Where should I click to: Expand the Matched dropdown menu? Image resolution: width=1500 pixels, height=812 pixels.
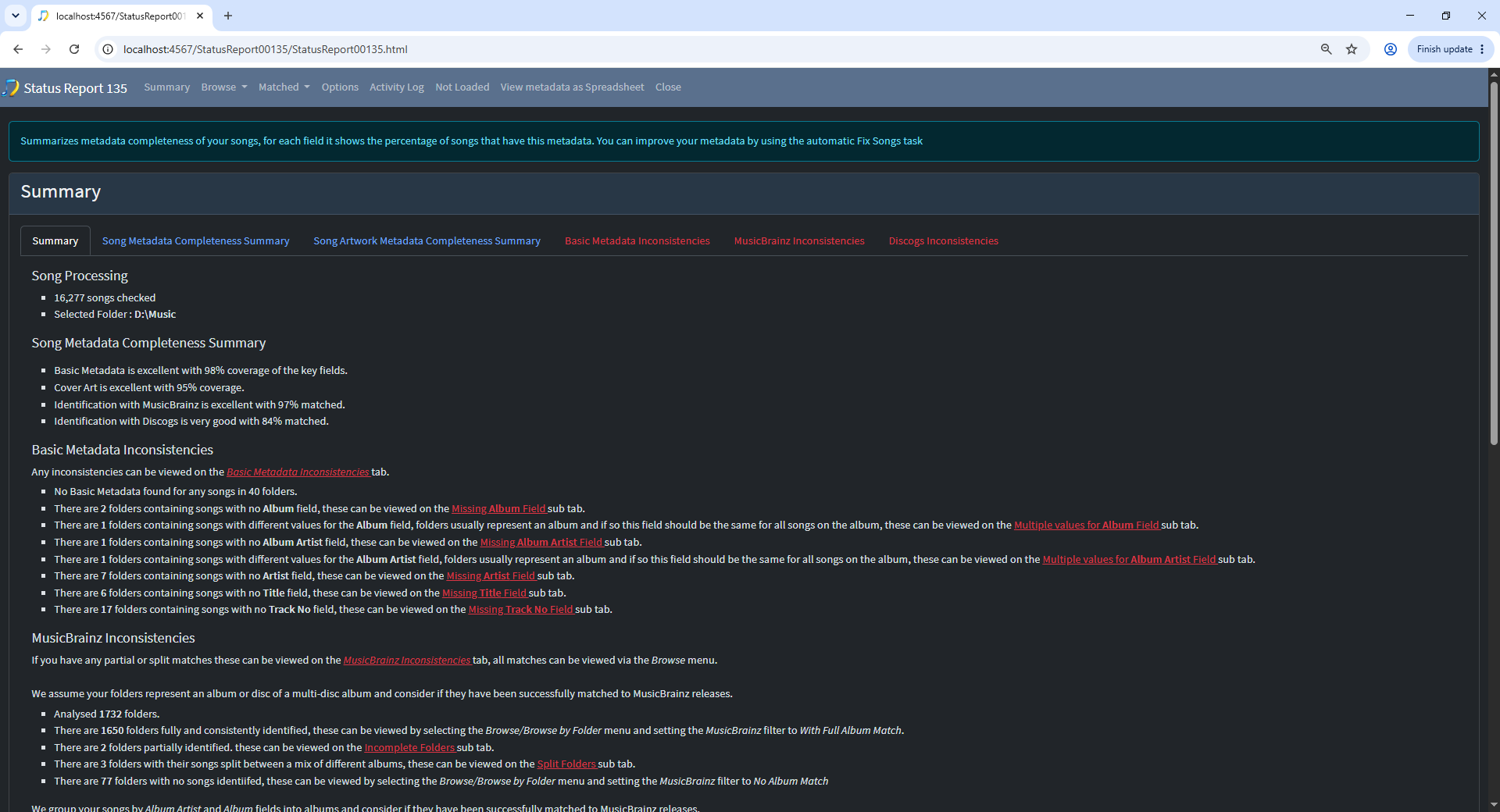[284, 87]
